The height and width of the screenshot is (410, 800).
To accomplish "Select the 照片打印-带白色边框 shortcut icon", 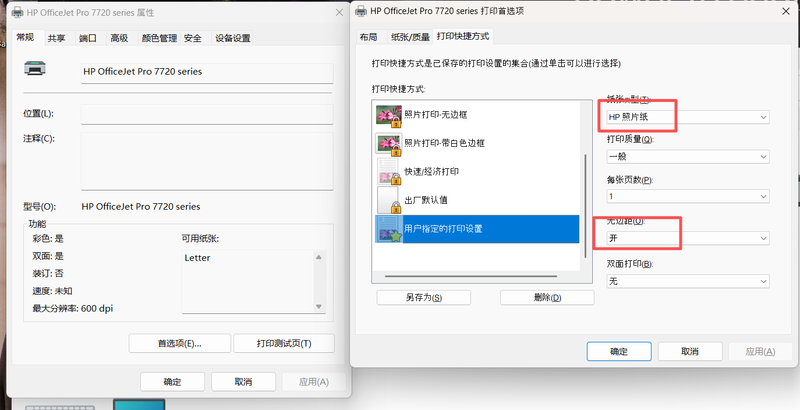I will coord(387,143).
